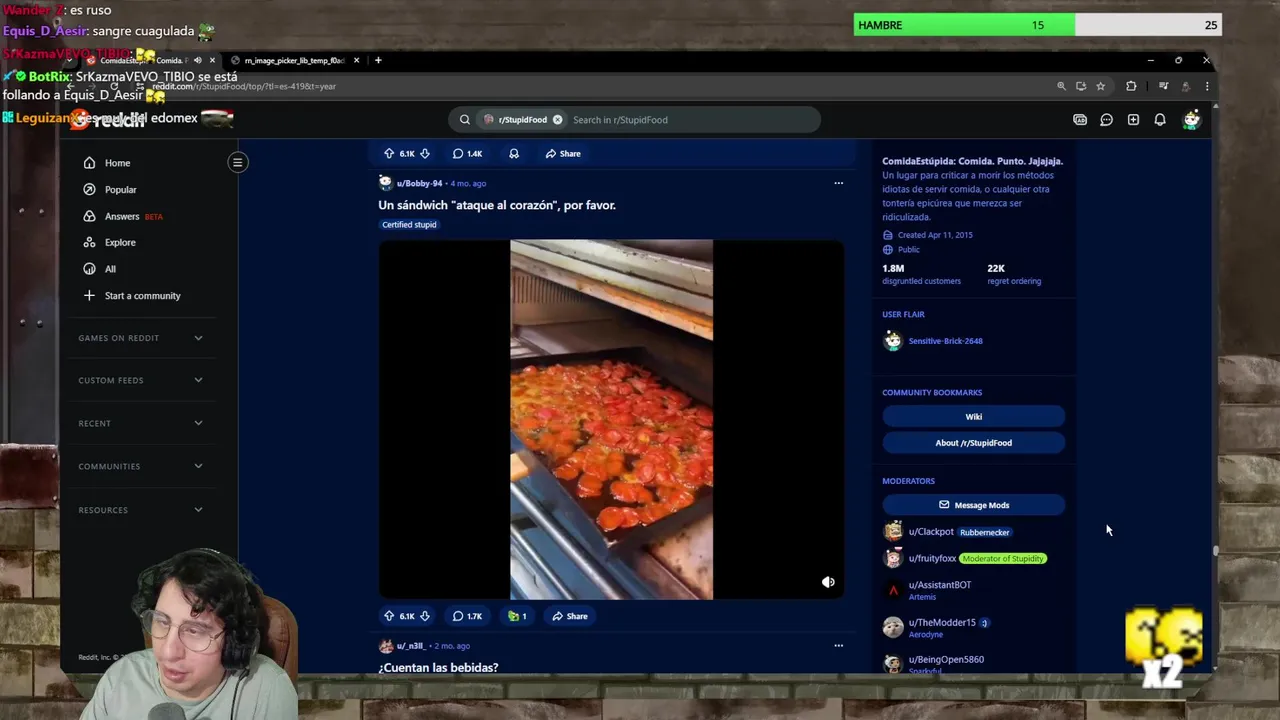This screenshot has width=1280, height=720.
Task: Expand the Resources section
Action: pyautogui.click(x=140, y=510)
